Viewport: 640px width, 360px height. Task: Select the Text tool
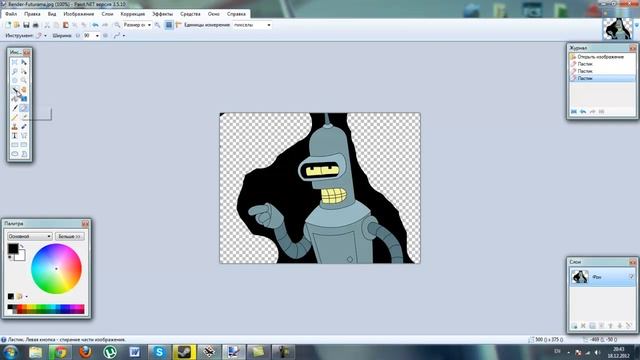[15, 136]
